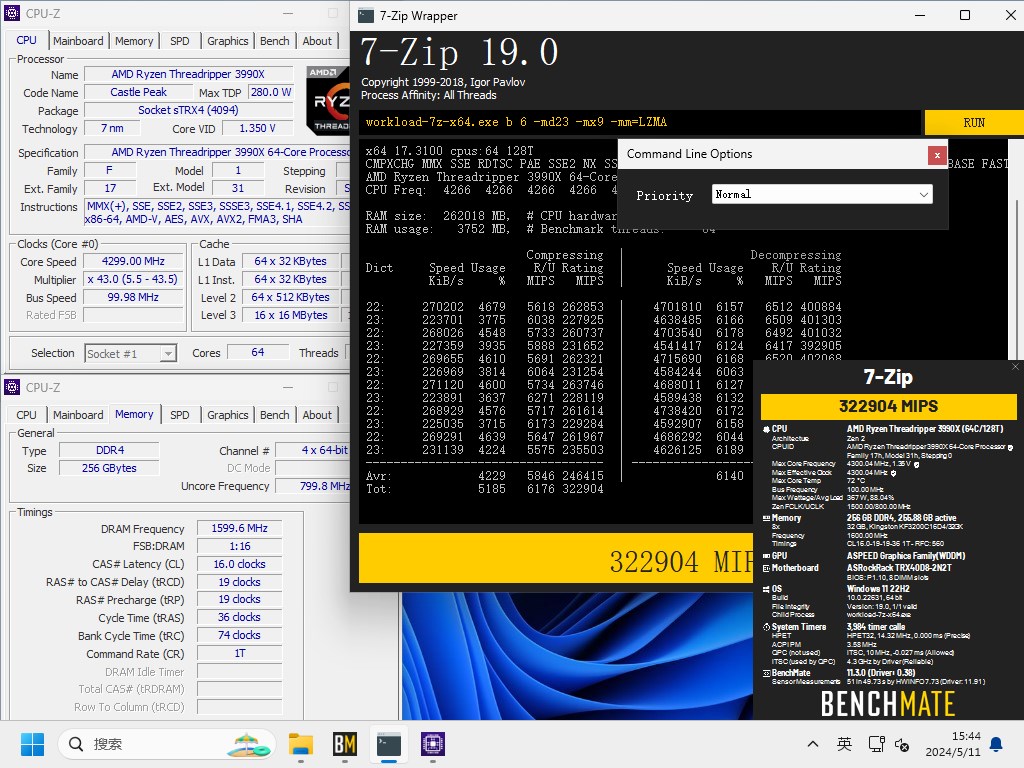Open BenchMate from the taskbar BM icon
1024x768 pixels.
click(345, 744)
